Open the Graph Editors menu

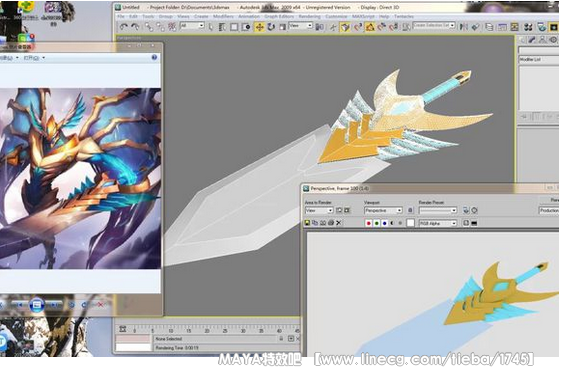[x=279, y=17]
